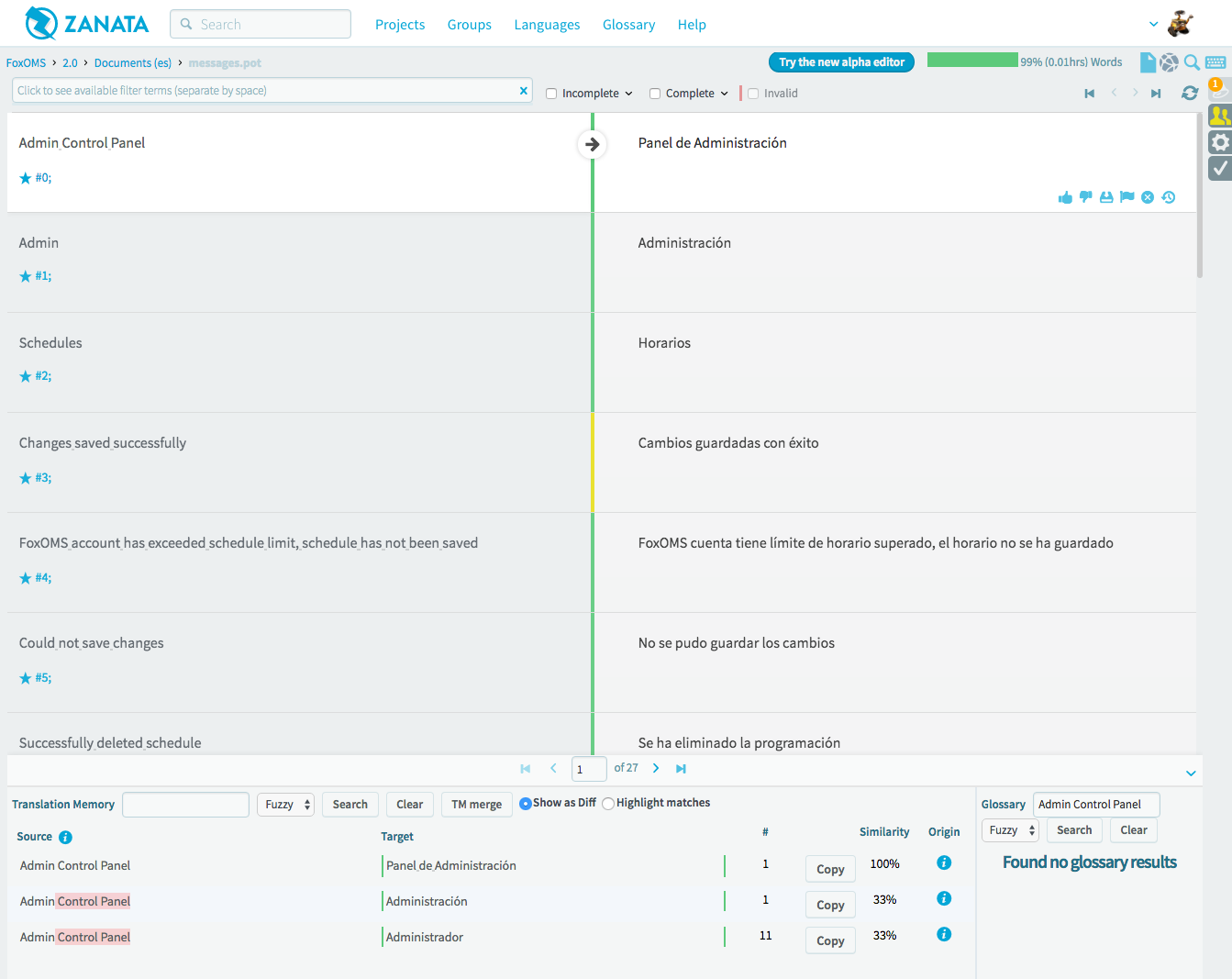Cancel changes with circled X icon

(1148, 197)
